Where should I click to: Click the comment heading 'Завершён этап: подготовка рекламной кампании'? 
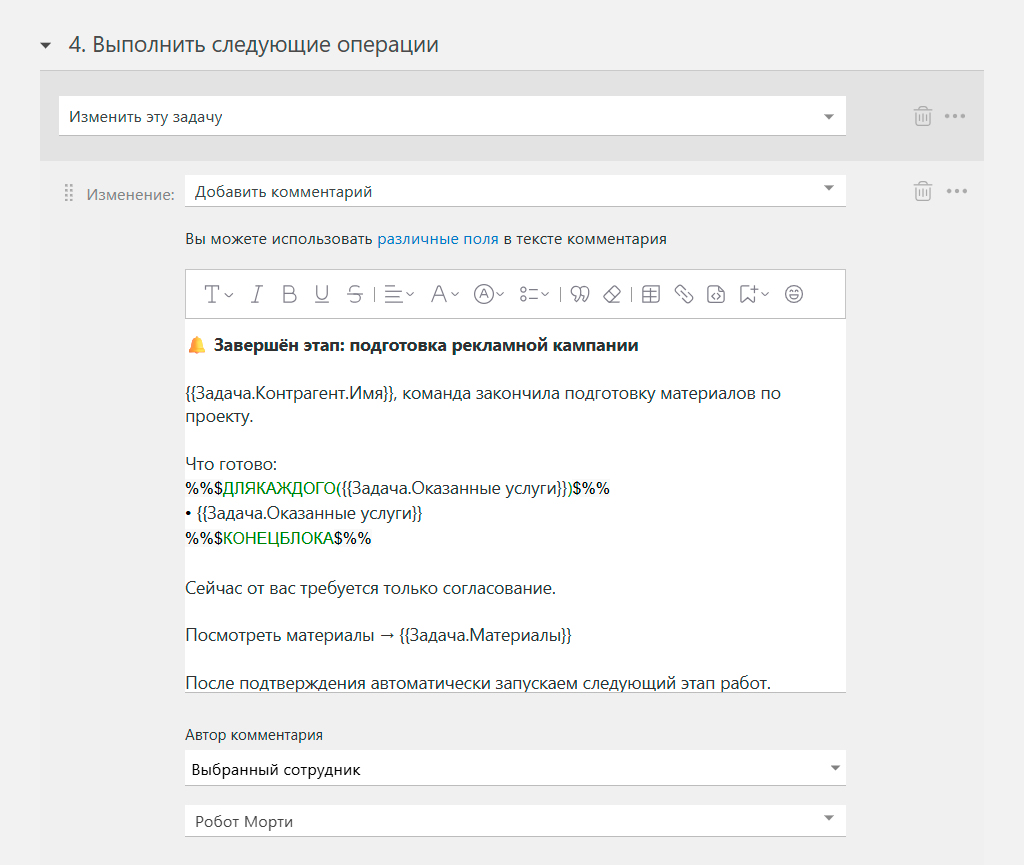click(426, 345)
